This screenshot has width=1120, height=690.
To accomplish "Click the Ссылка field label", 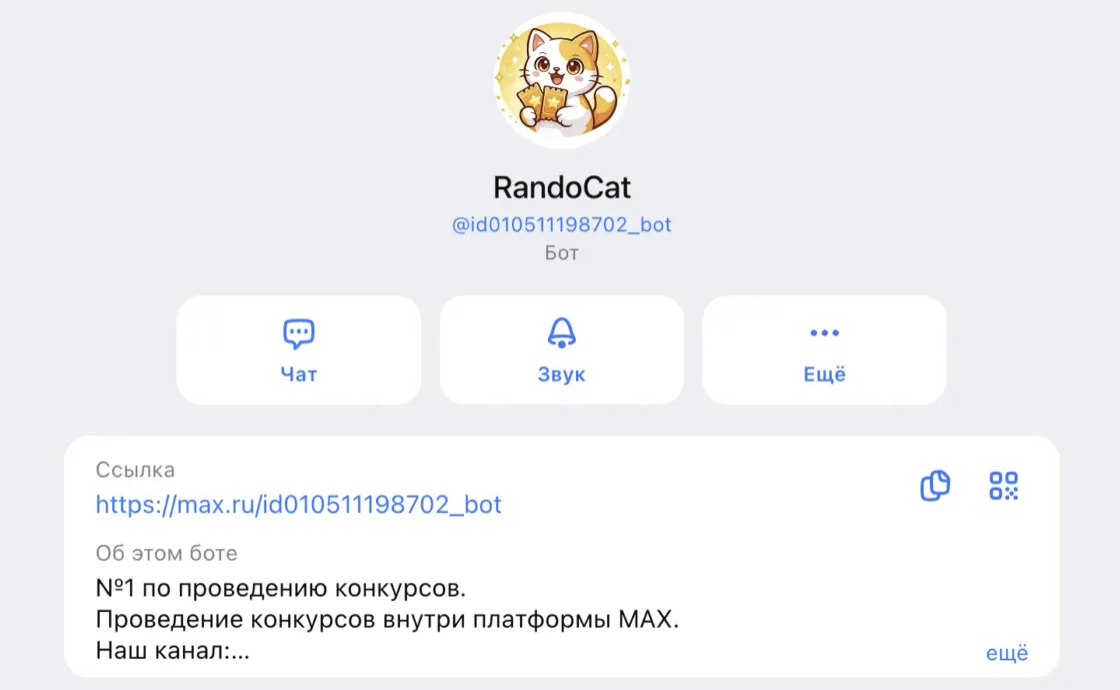I will (135, 470).
